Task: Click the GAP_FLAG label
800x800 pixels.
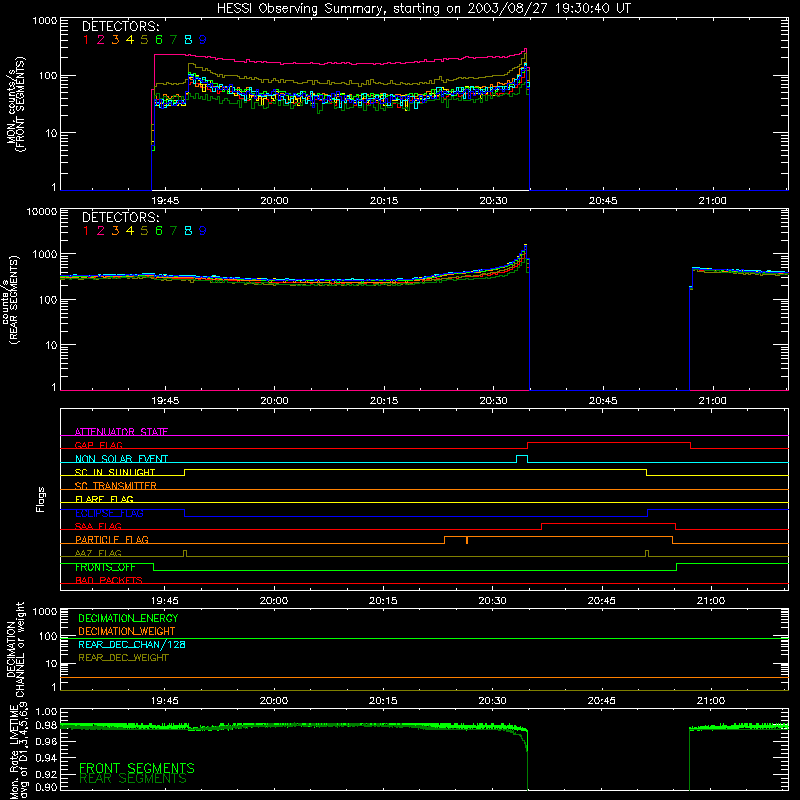Action: 98,445
